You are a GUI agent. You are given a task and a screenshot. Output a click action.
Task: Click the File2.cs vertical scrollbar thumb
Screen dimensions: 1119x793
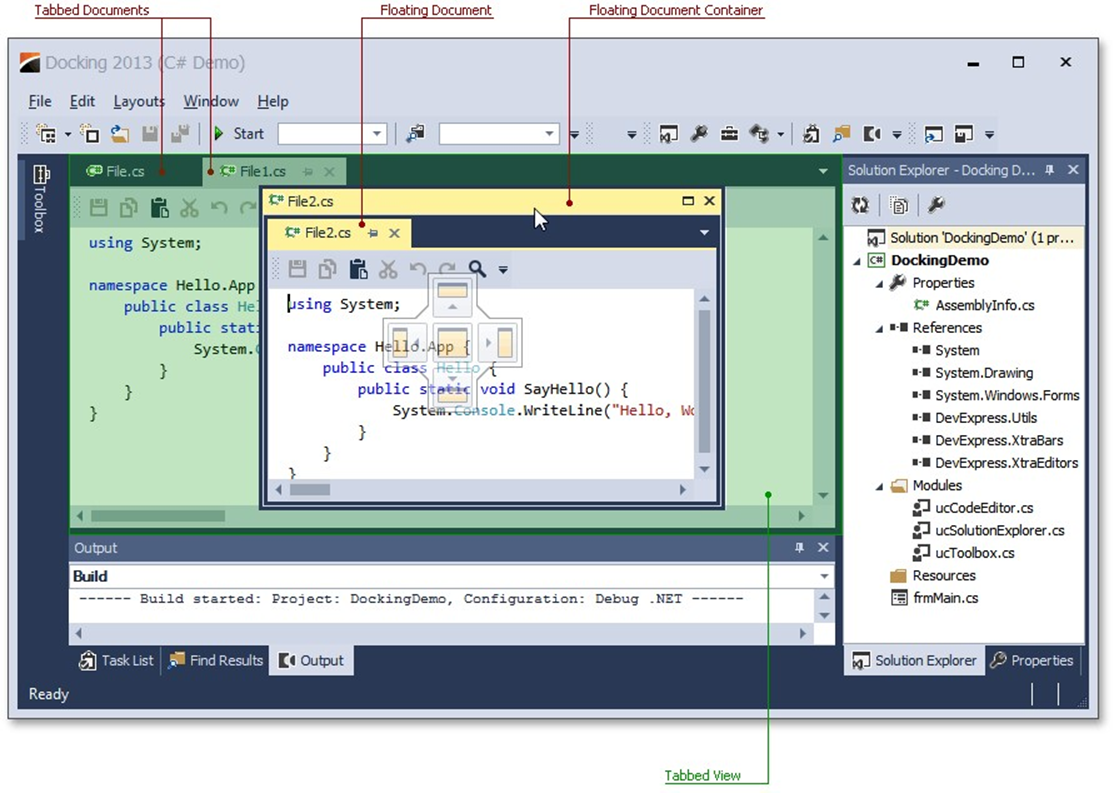(704, 380)
